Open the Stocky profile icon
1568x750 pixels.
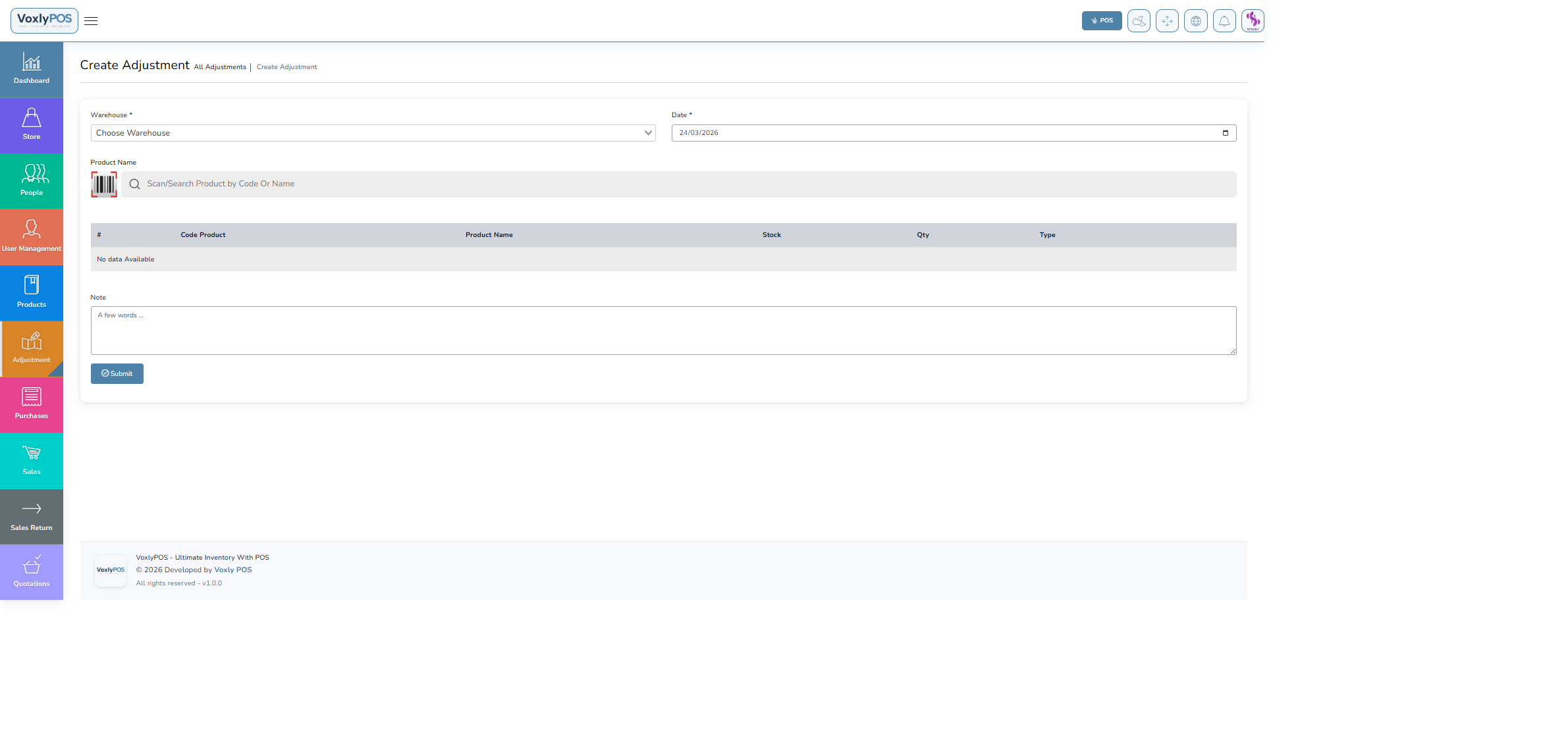(1252, 20)
